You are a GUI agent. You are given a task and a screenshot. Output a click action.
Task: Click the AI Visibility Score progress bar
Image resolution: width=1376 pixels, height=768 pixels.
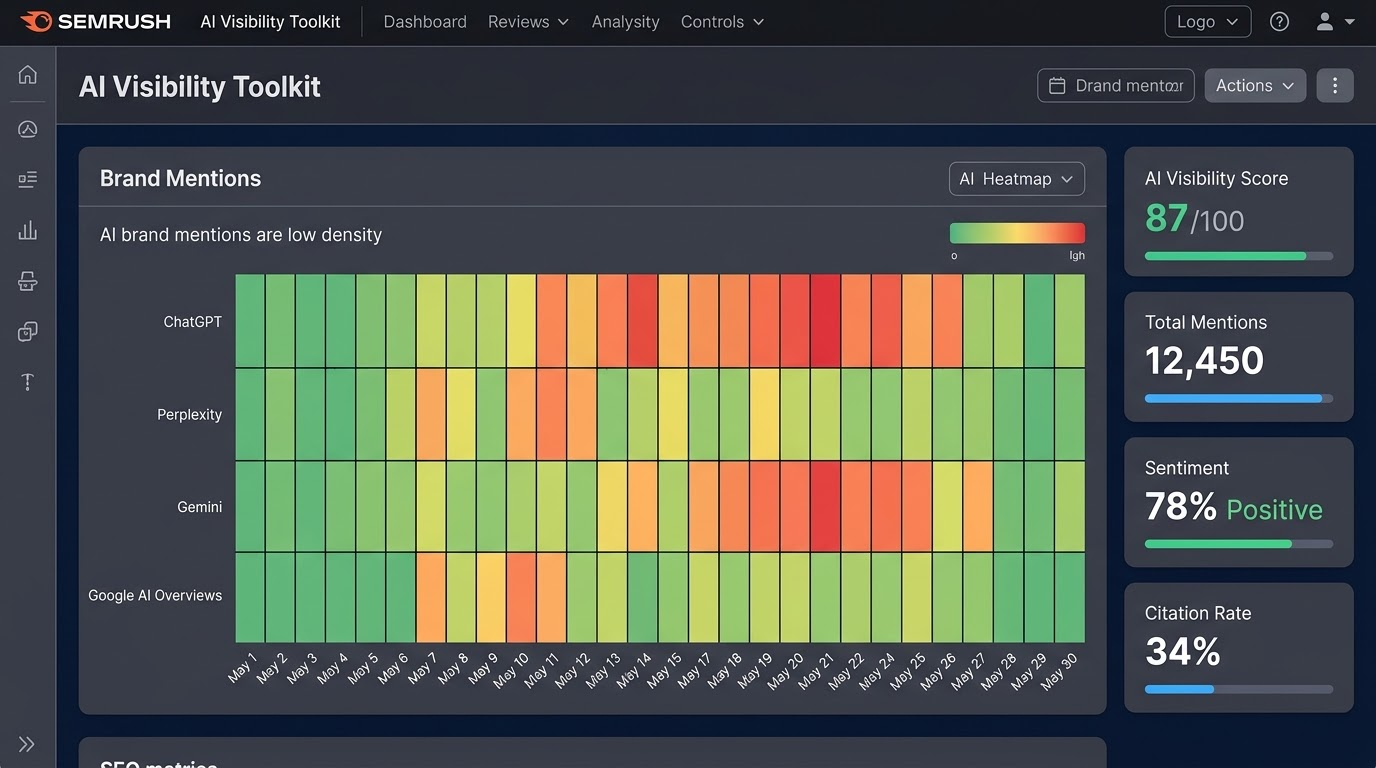pyautogui.click(x=1239, y=256)
